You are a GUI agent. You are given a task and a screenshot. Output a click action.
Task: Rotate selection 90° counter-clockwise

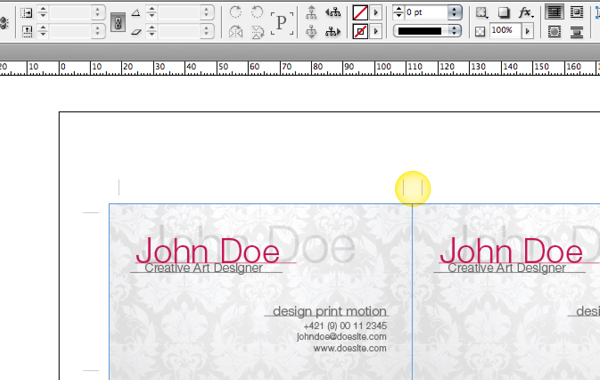257,12
